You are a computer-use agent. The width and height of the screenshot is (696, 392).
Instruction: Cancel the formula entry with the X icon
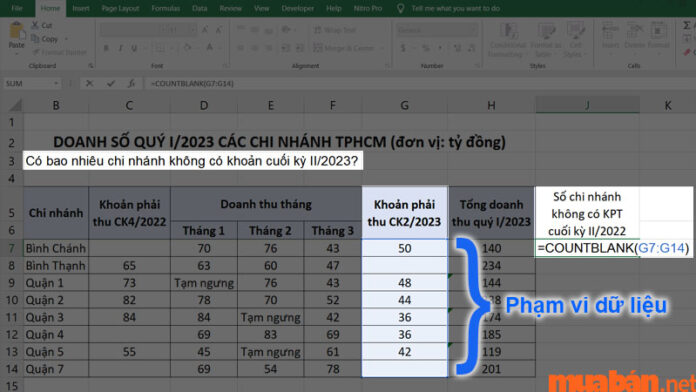point(90,83)
